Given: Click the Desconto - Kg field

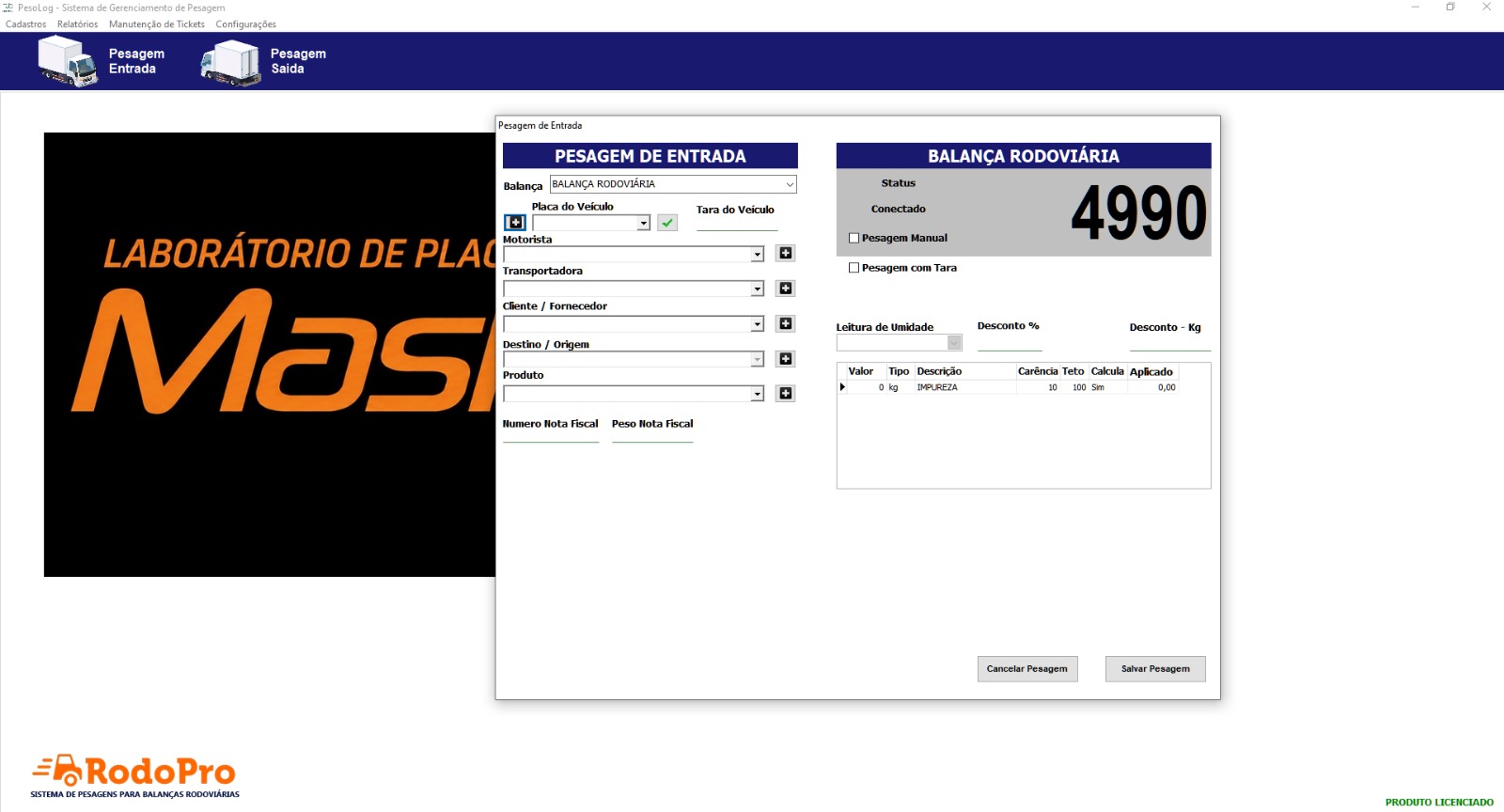Looking at the screenshot, I should coord(1170,343).
